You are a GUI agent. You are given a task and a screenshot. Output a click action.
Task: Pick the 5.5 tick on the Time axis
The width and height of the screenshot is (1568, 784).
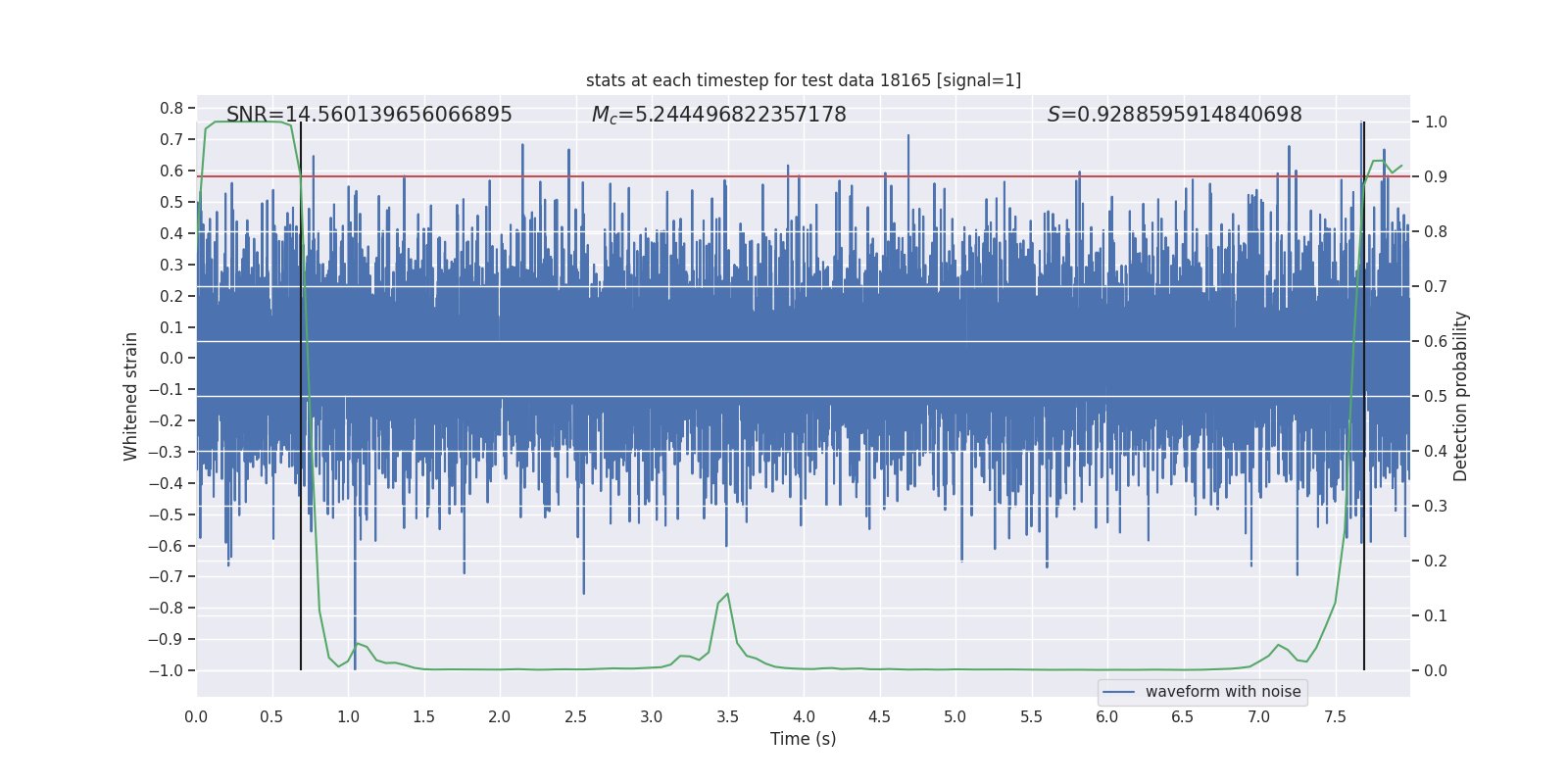1031,716
